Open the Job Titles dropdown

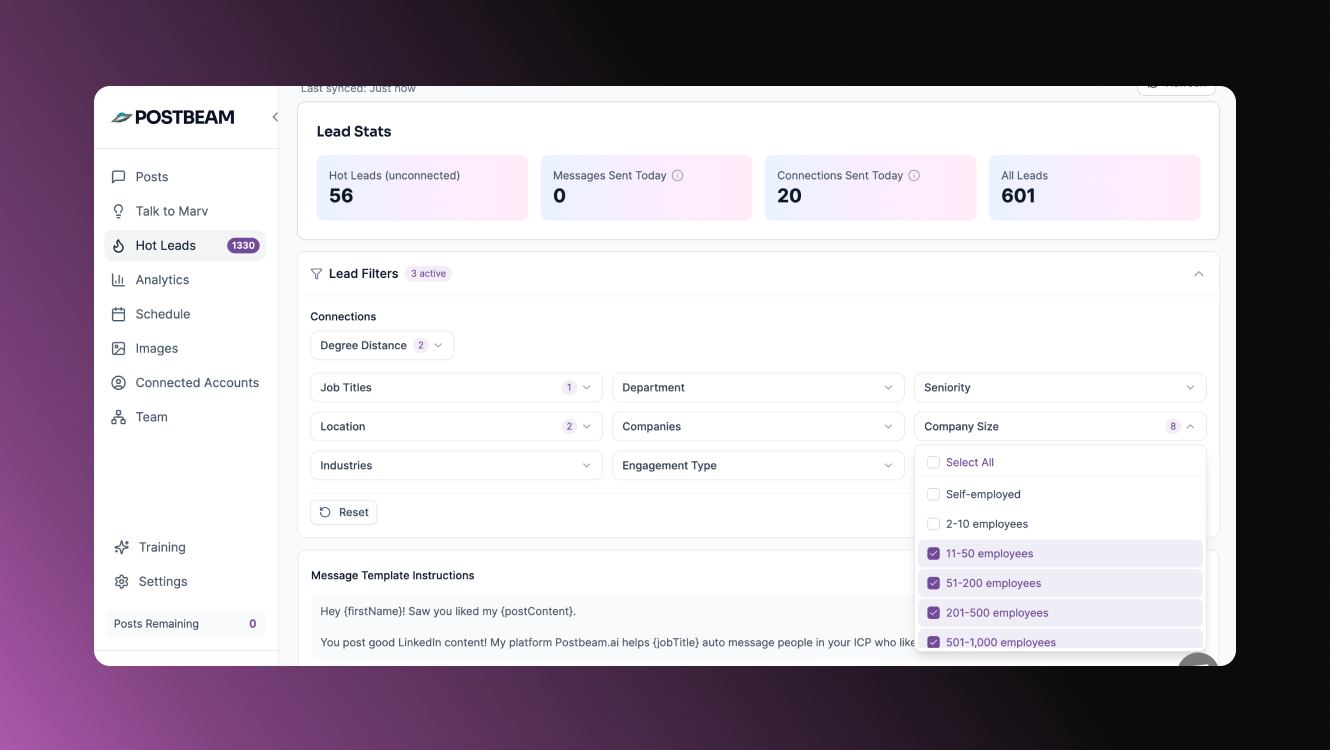[x=456, y=388]
